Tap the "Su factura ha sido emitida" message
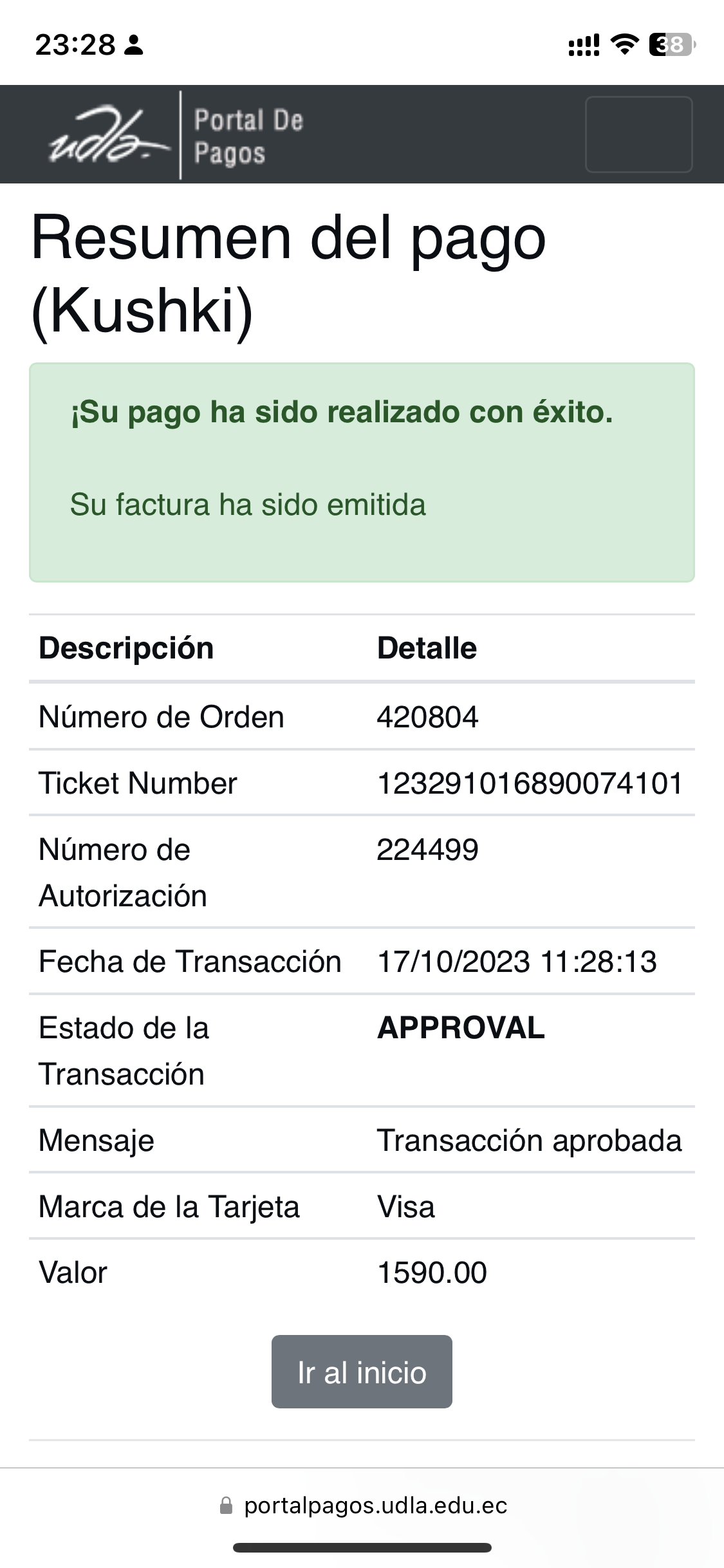The width and height of the screenshot is (724, 1568). tap(248, 505)
